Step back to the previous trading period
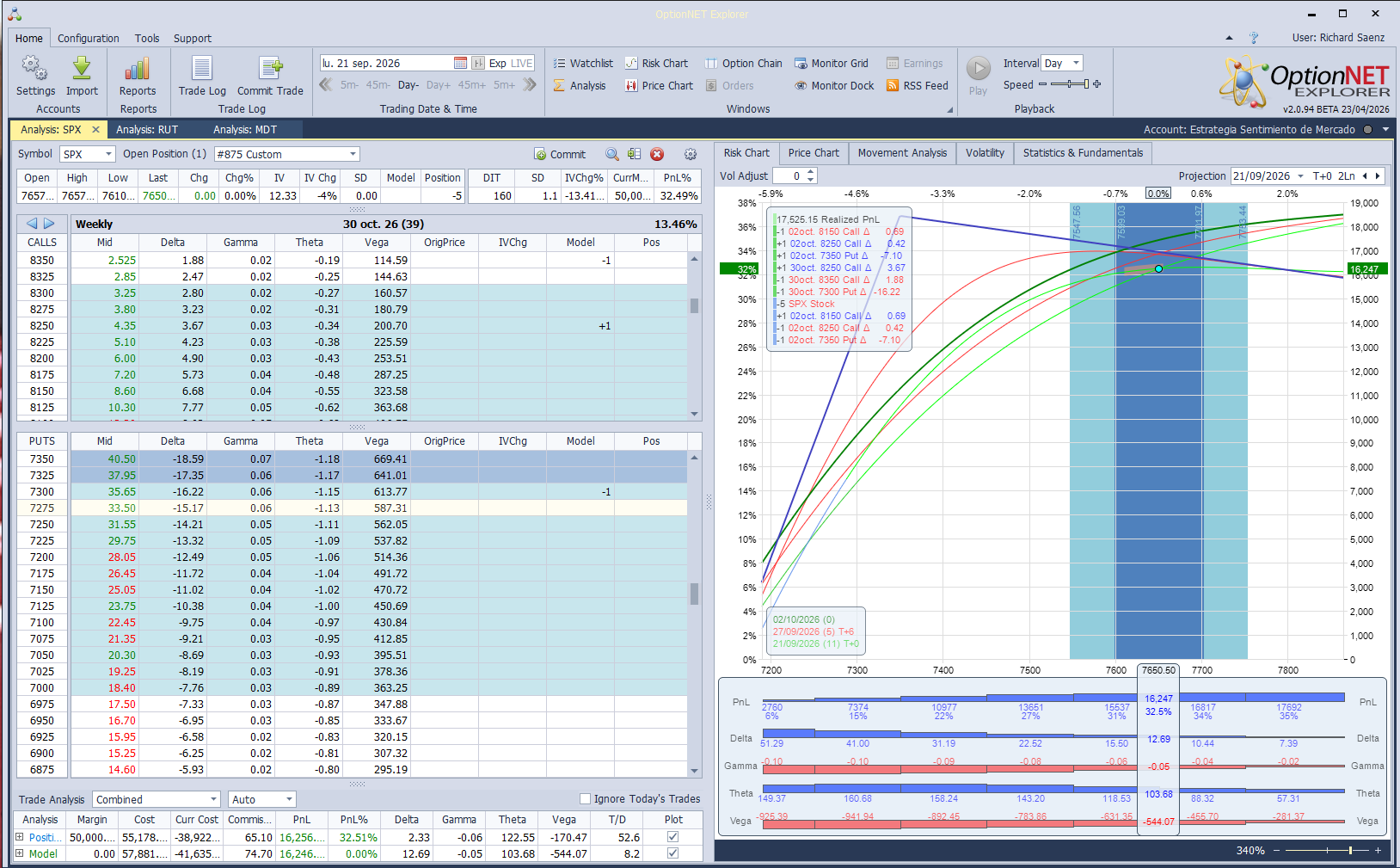1400x868 pixels. click(326, 84)
